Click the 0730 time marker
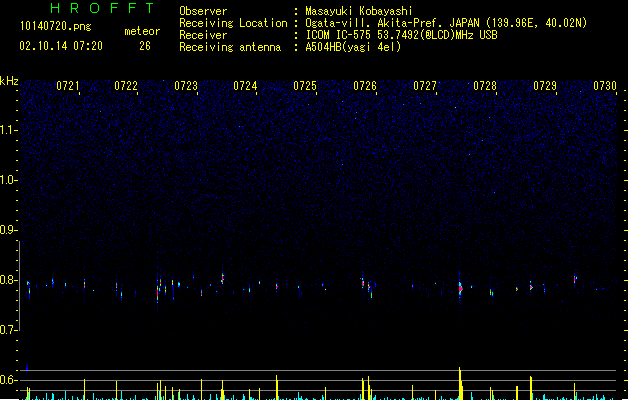 coord(605,86)
